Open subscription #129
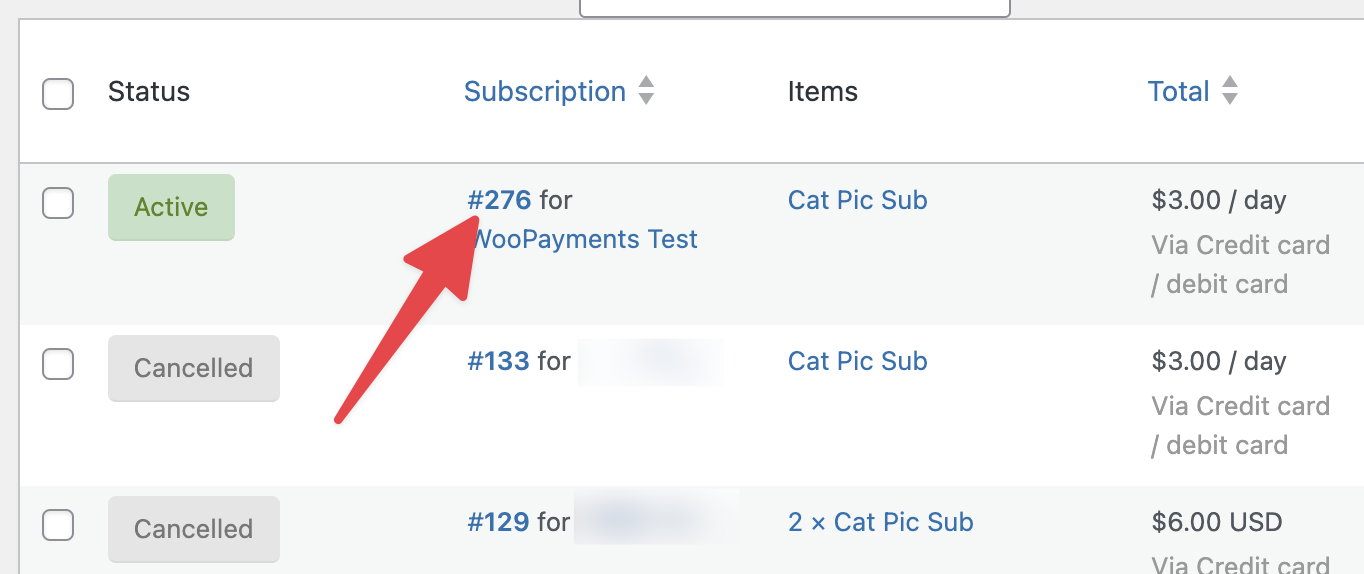1364x574 pixels. pos(498,522)
